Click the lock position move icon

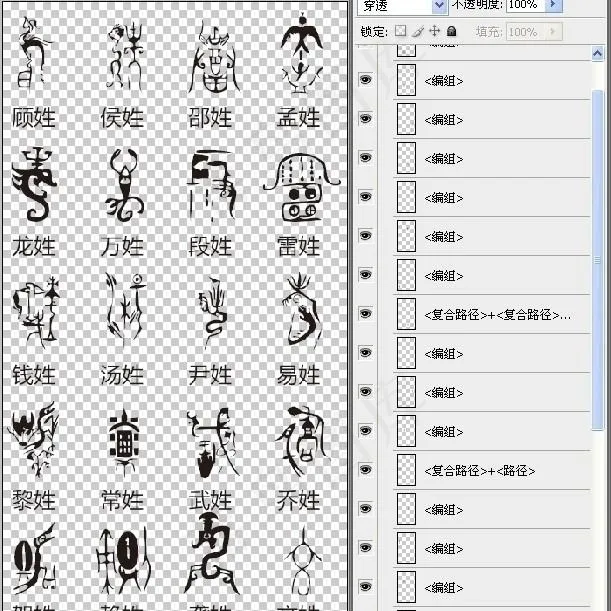tap(434, 32)
